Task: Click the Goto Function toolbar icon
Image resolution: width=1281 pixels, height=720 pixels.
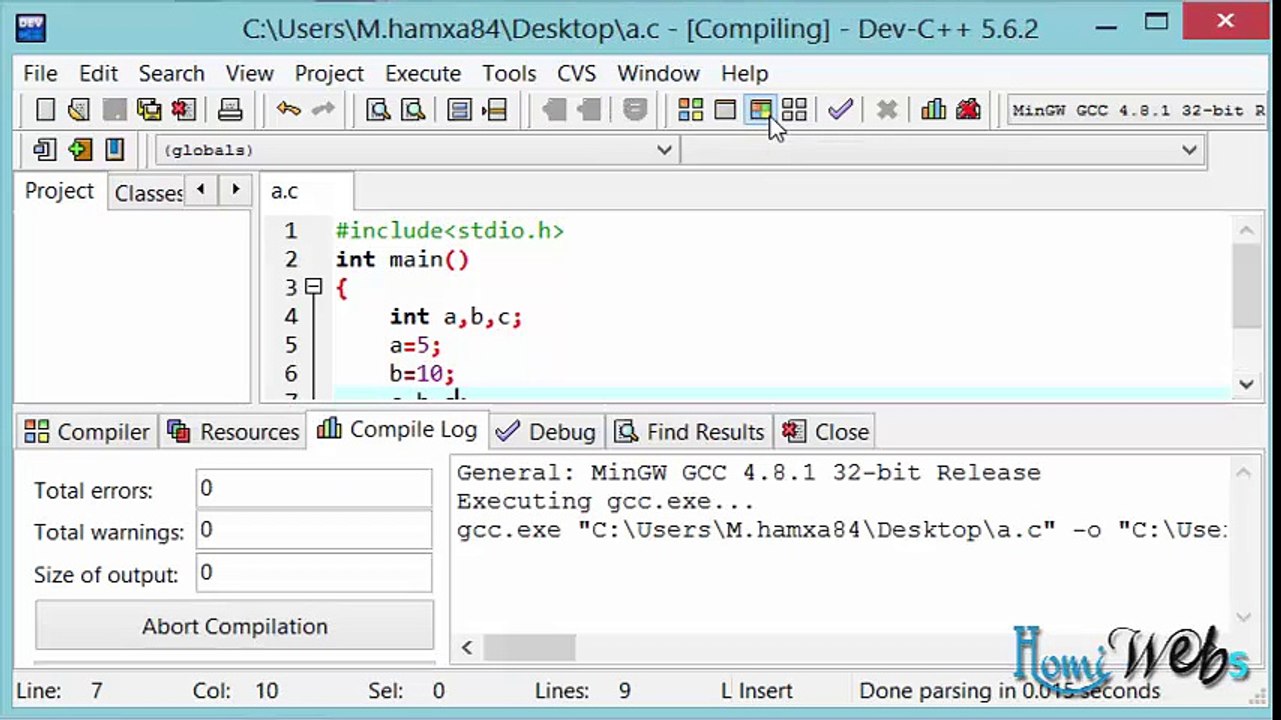Action: coord(459,110)
